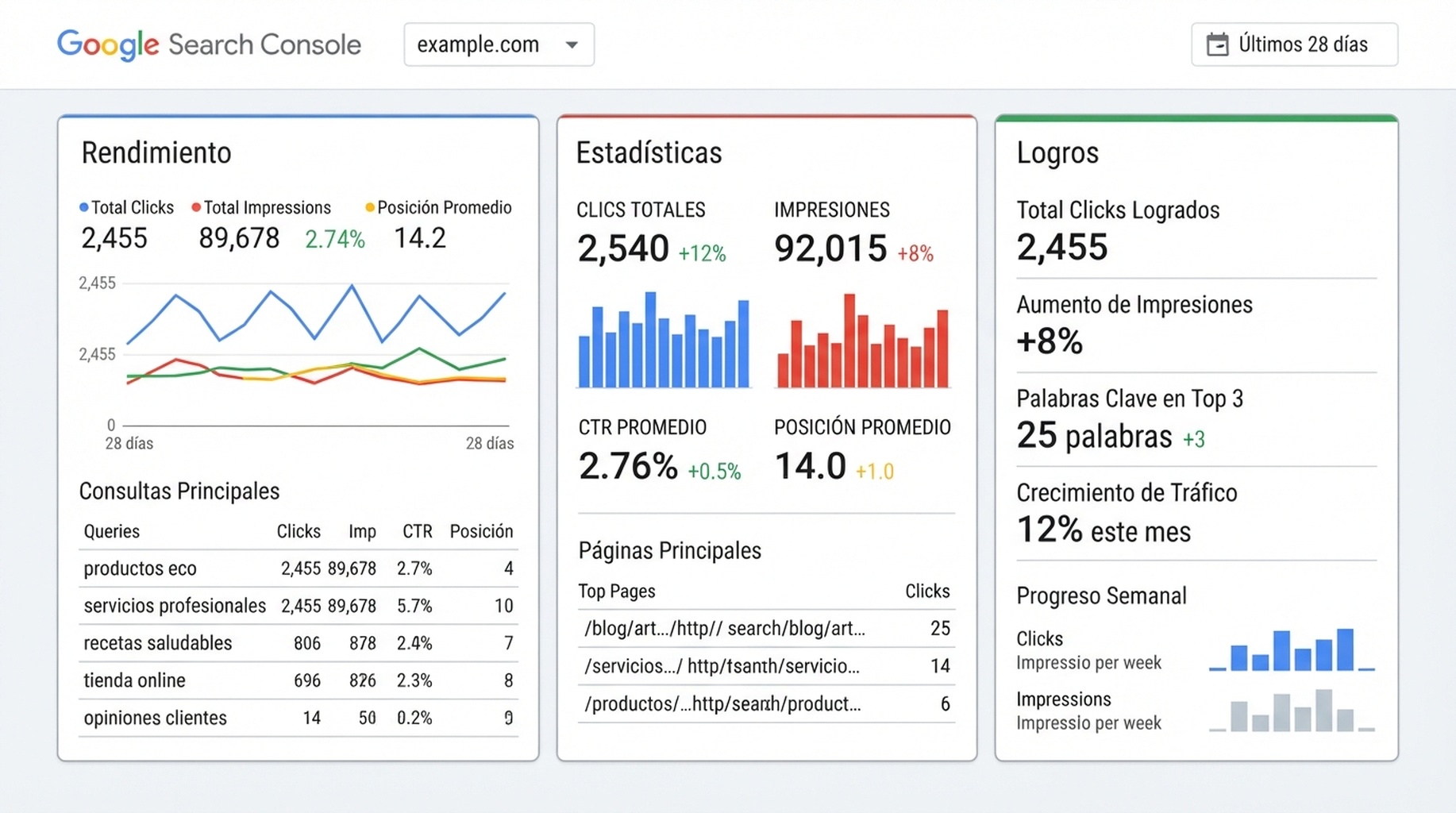Click the 89,678 total impressions figure
The image size is (1456, 813).
(x=239, y=238)
